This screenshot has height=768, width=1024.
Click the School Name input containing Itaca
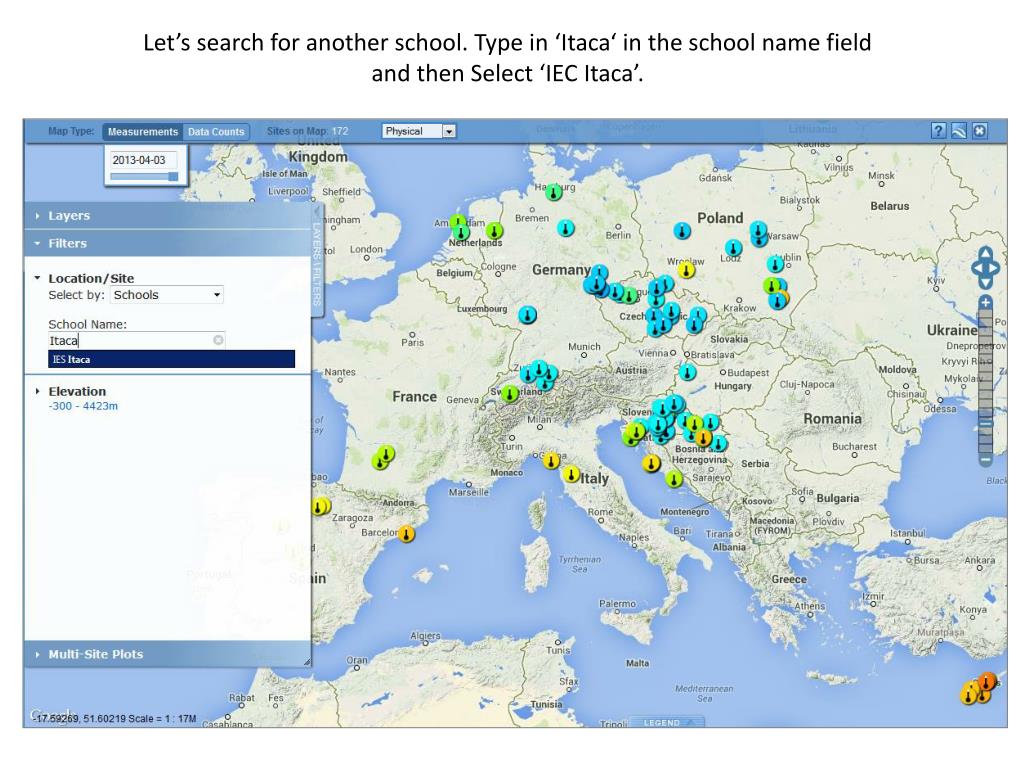coord(136,340)
